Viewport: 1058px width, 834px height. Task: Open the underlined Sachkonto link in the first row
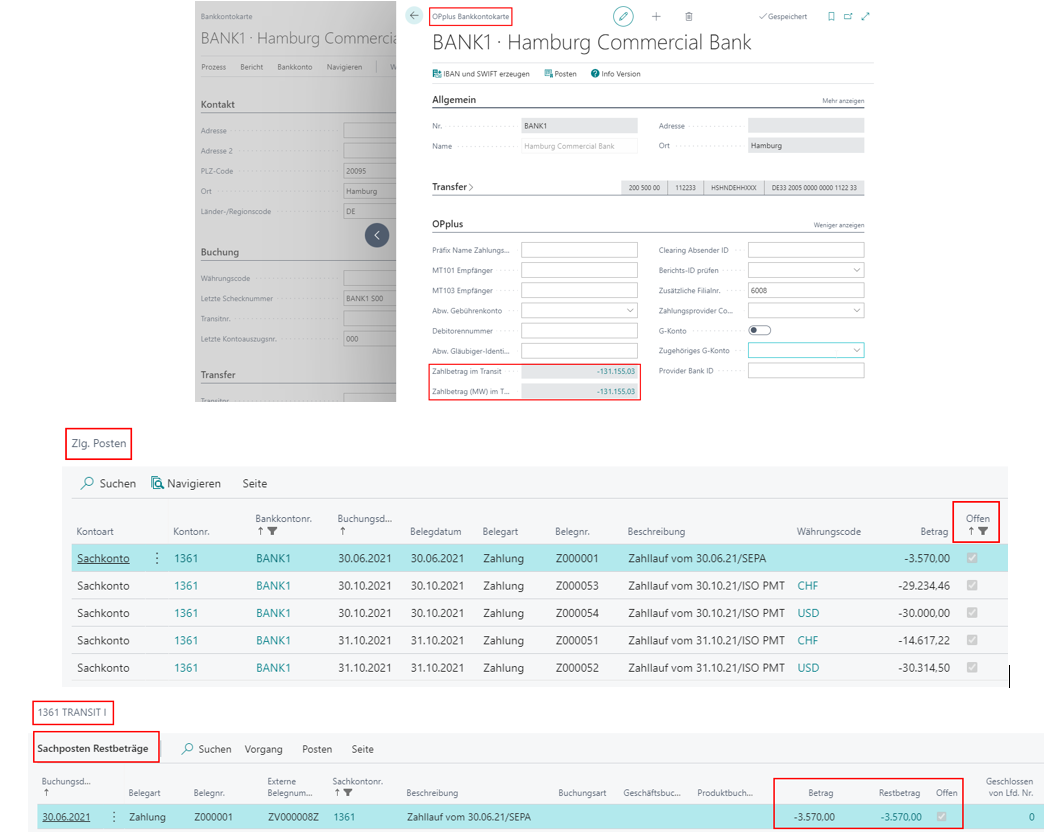click(x=103, y=558)
